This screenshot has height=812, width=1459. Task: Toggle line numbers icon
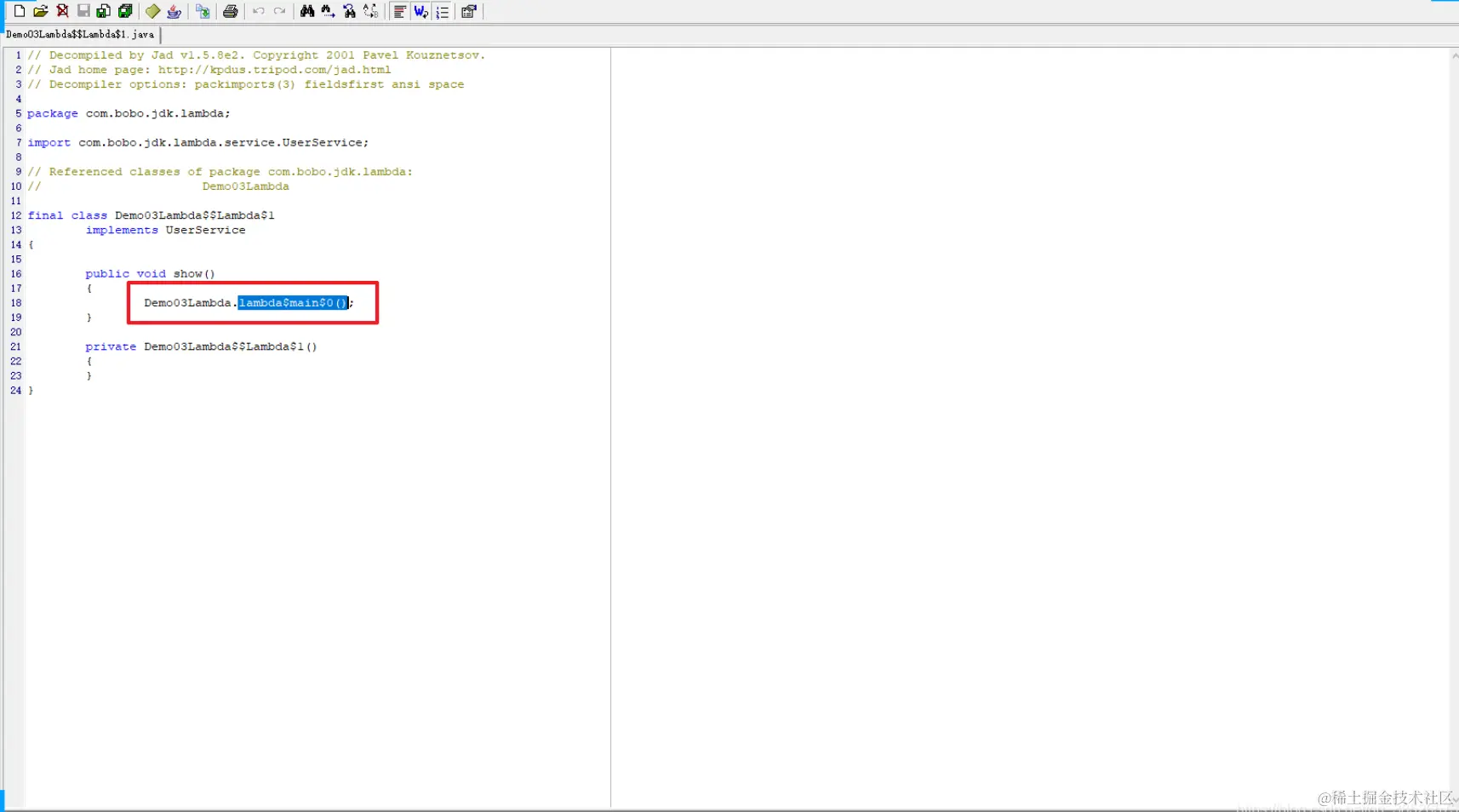442,11
